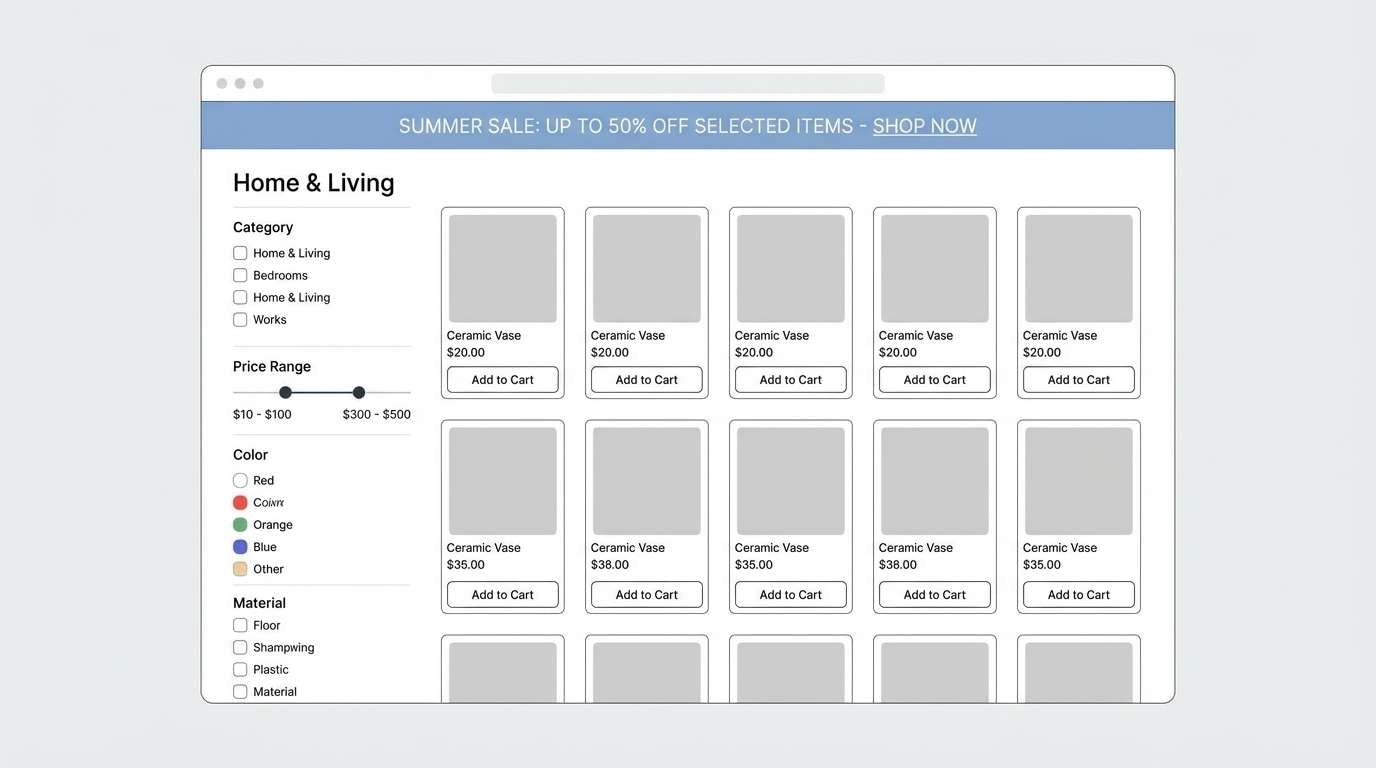Image resolution: width=1376 pixels, height=768 pixels.
Task: Click the left Price Range slider handle
Action: point(284,391)
